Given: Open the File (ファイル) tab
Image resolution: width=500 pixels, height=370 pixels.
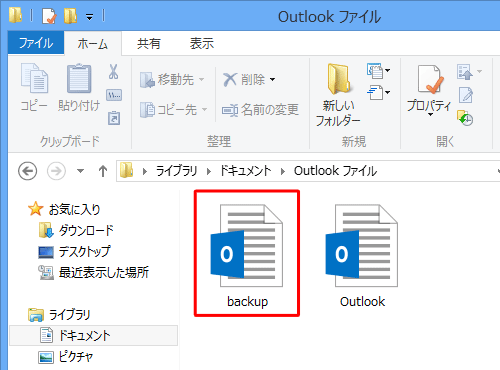Looking at the screenshot, I should 36,43.
